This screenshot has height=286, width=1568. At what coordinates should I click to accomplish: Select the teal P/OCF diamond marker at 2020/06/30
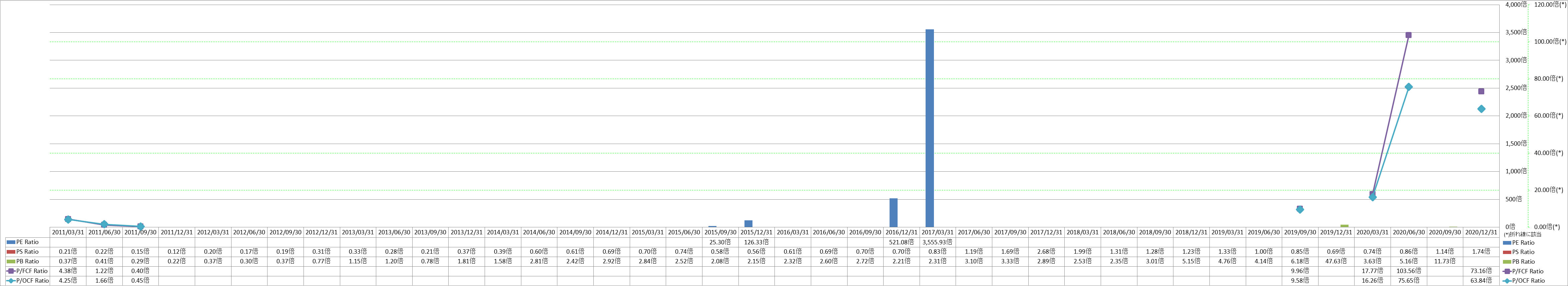[x=1409, y=87]
